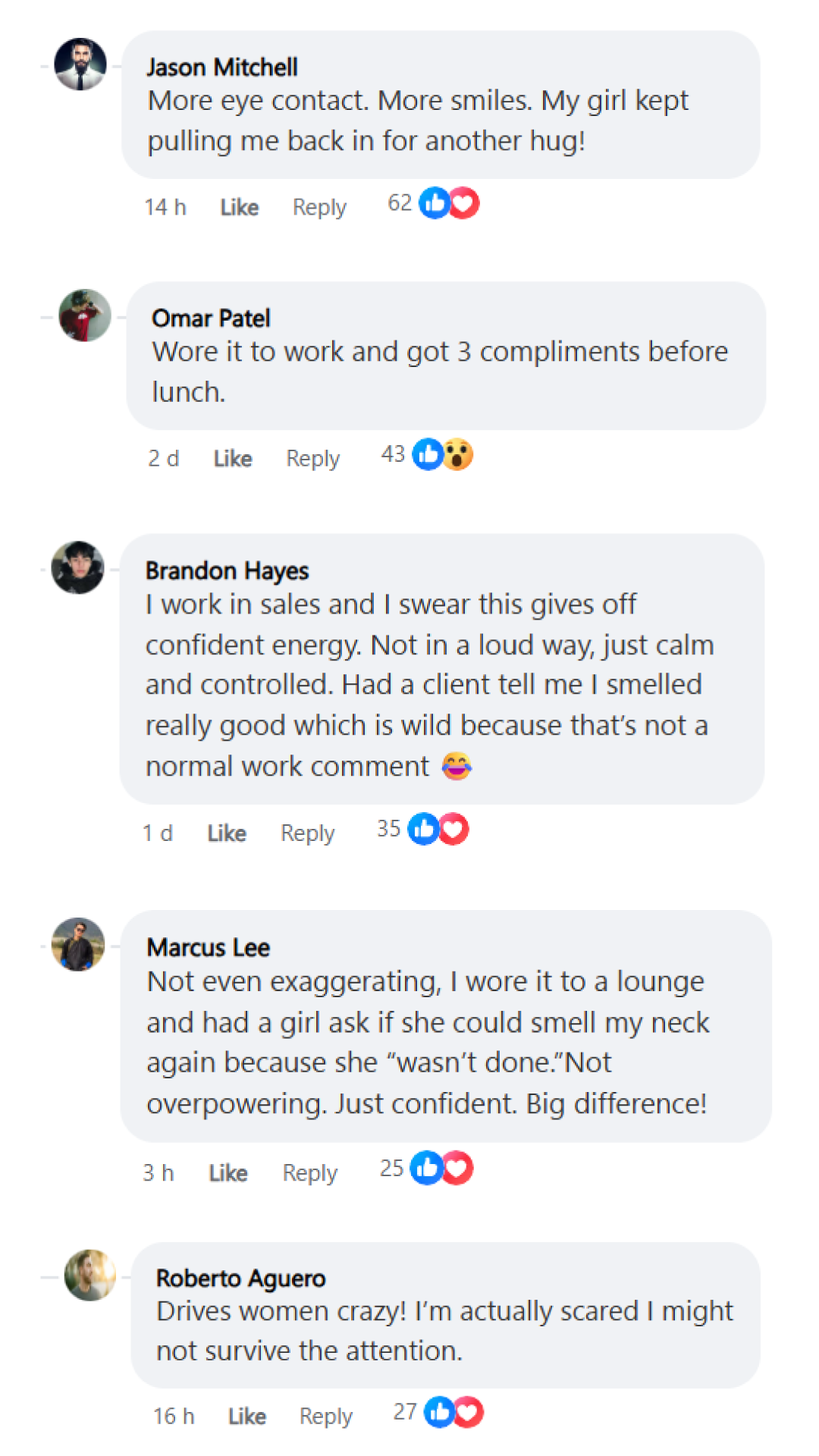Open Brandon Hayes' profile name link
This screenshot has height=1456, width=819.
[227, 570]
